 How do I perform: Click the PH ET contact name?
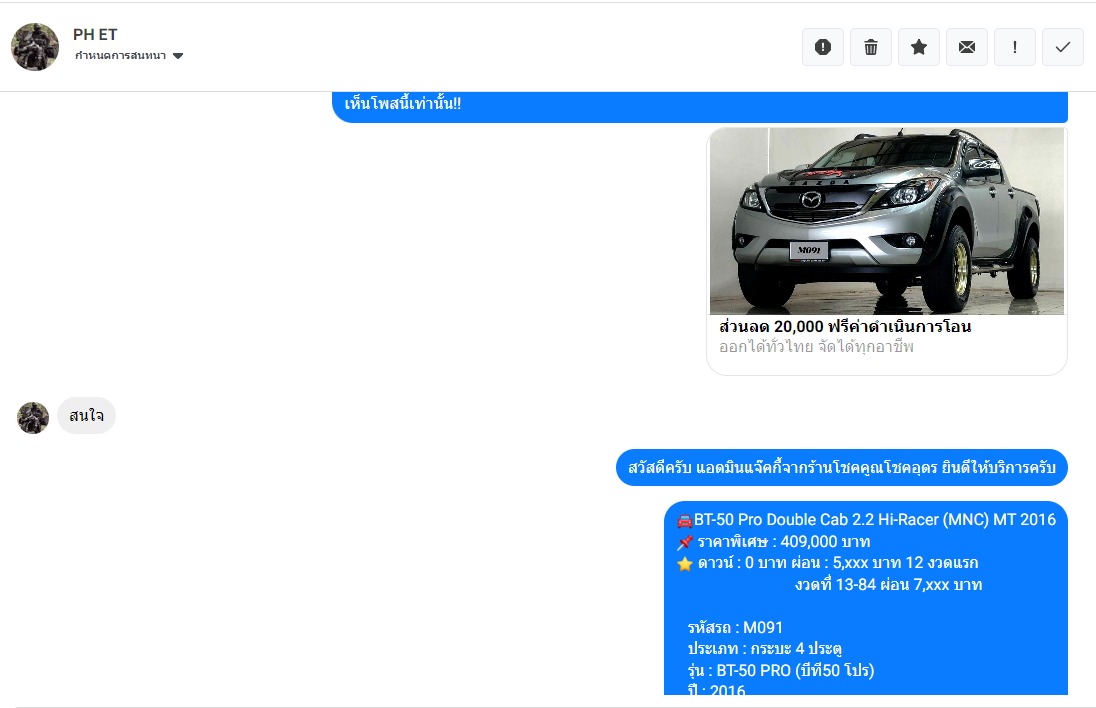pyautogui.click(x=95, y=34)
